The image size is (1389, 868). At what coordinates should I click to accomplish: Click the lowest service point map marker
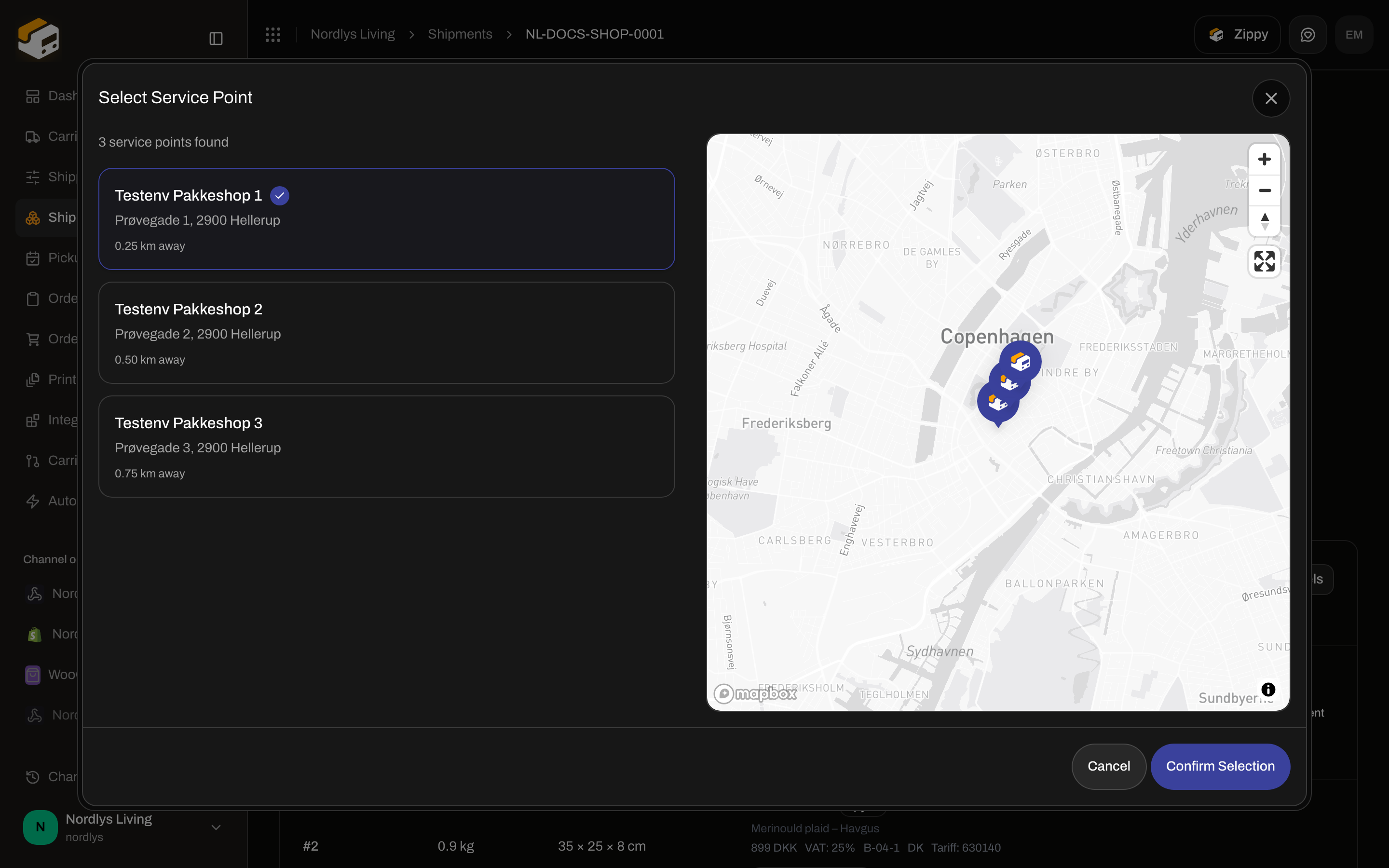point(998,404)
